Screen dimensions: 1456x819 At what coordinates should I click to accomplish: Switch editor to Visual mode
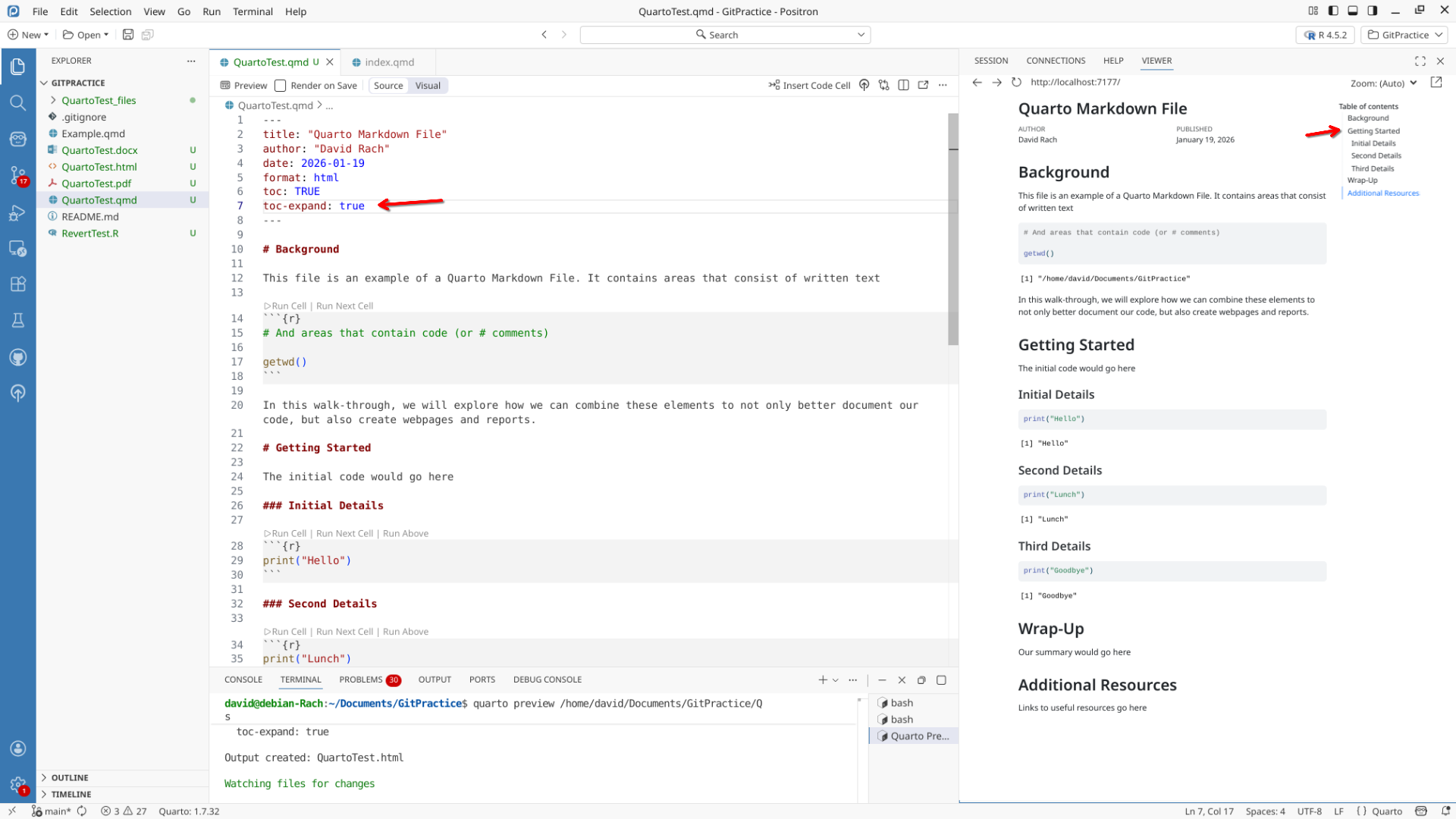click(x=428, y=86)
